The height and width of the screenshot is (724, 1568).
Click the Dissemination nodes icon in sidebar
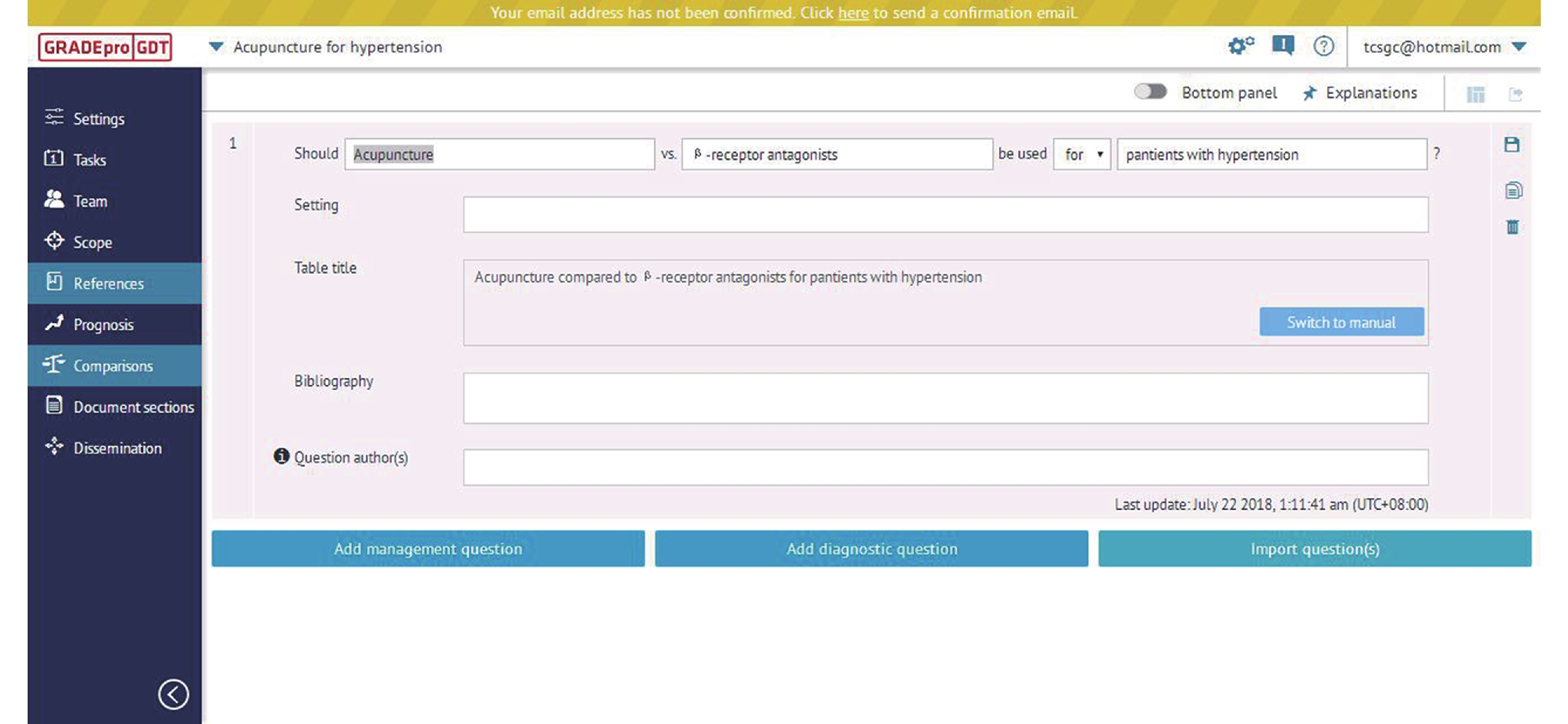(54, 446)
